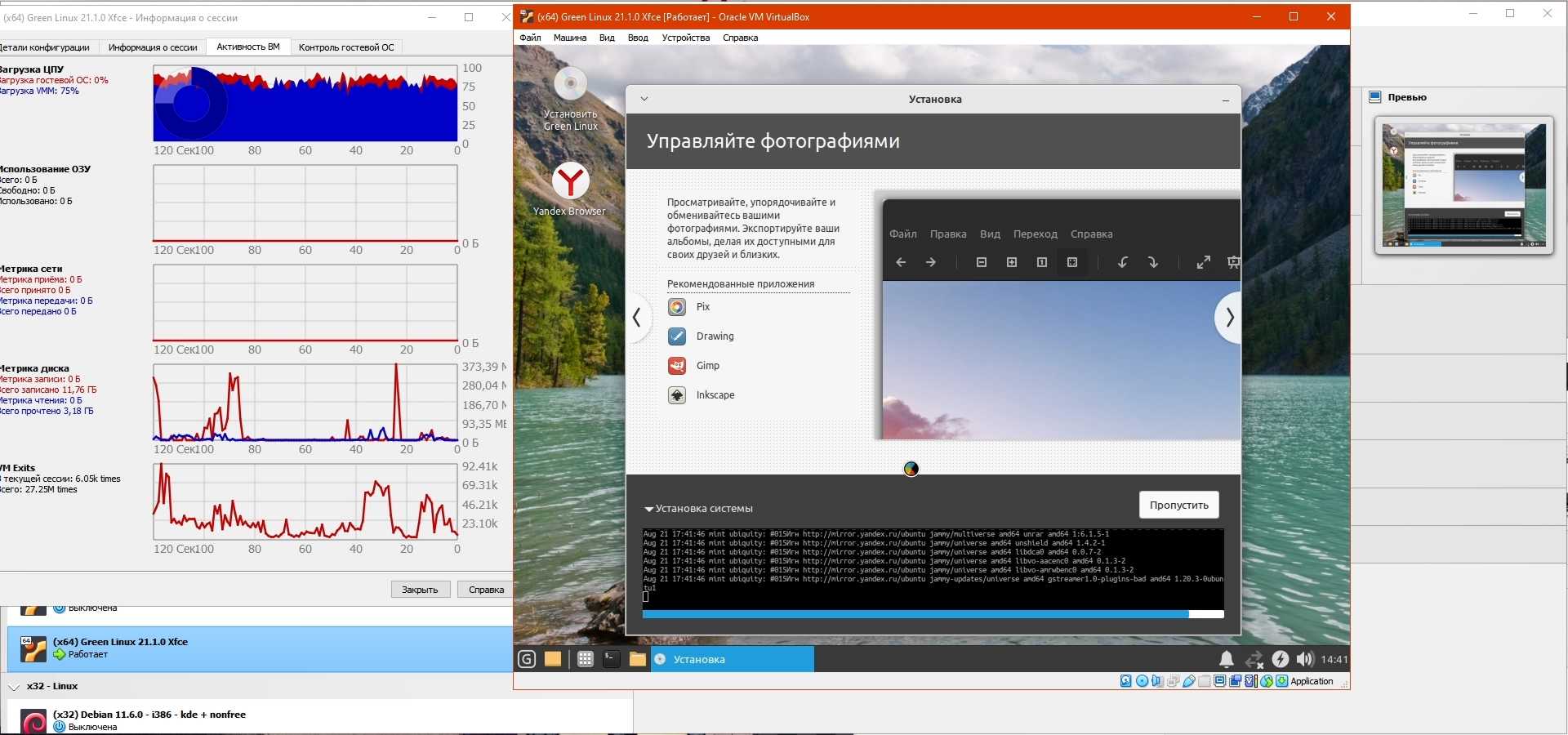Click the CPU load graph
1568x735 pixels.
coord(305,104)
